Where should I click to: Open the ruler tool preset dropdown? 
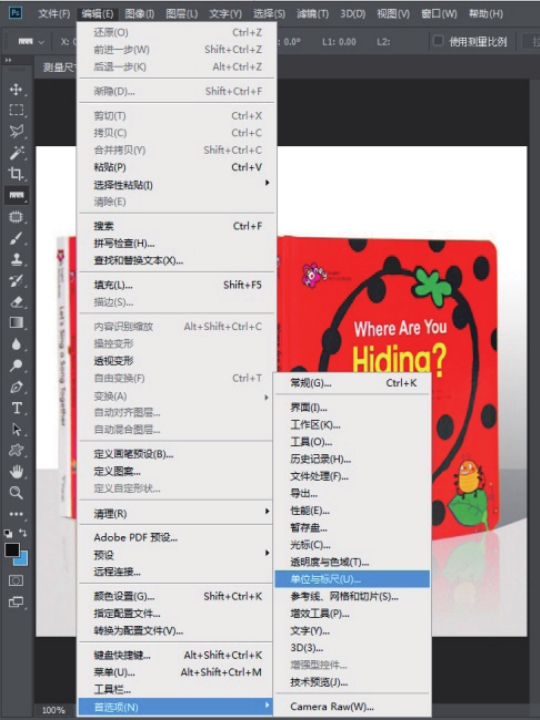tap(30, 42)
